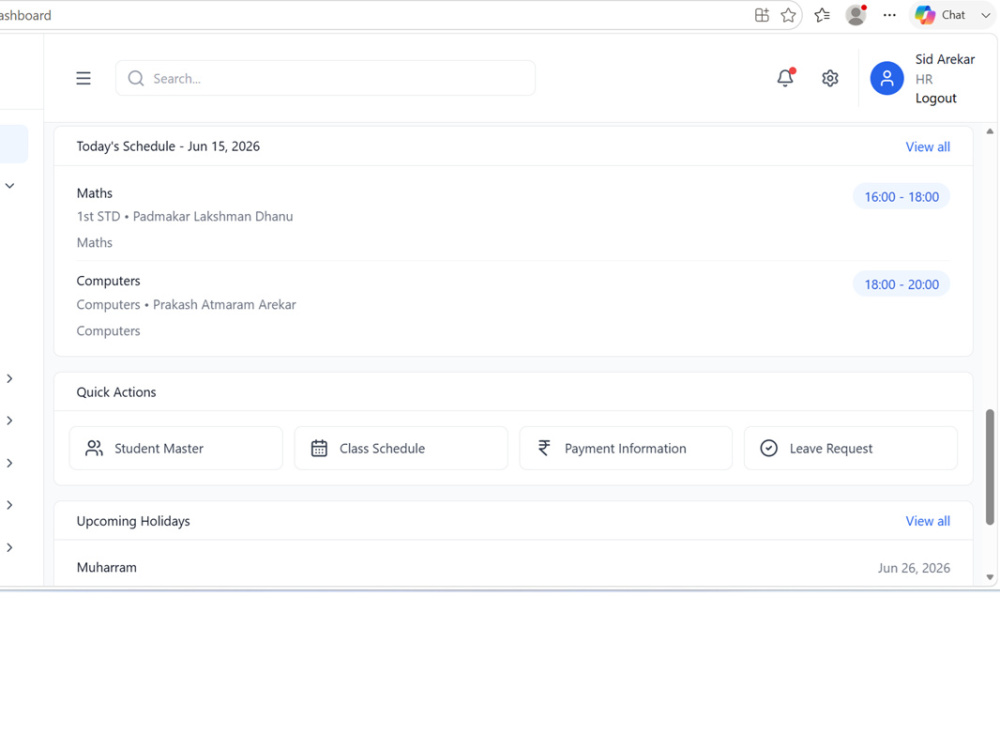
Task: Click the 16:00 - 18:00 time badge
Action: point(901,196)
